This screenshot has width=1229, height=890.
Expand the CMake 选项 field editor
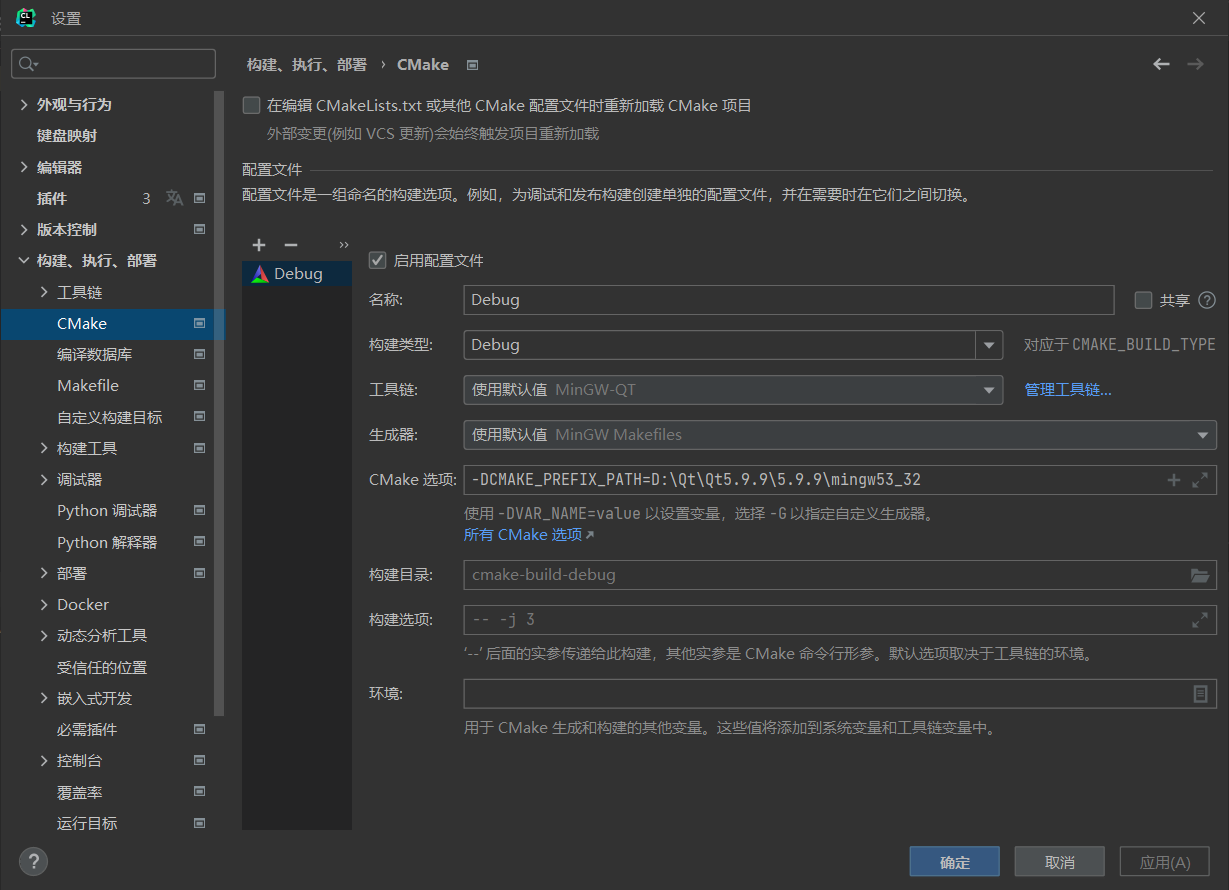1200,480
